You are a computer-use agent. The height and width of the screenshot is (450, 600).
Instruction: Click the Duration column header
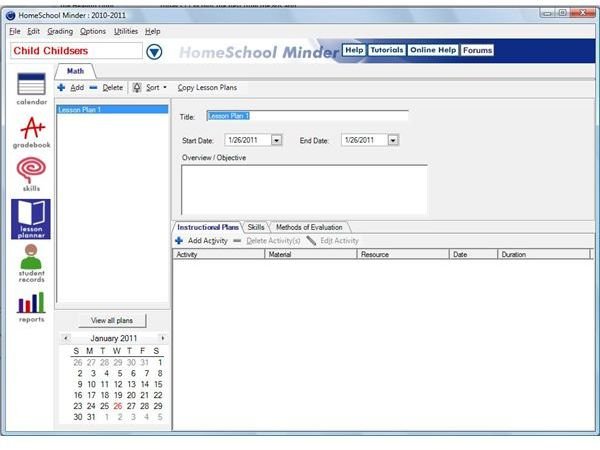(544, 254)
